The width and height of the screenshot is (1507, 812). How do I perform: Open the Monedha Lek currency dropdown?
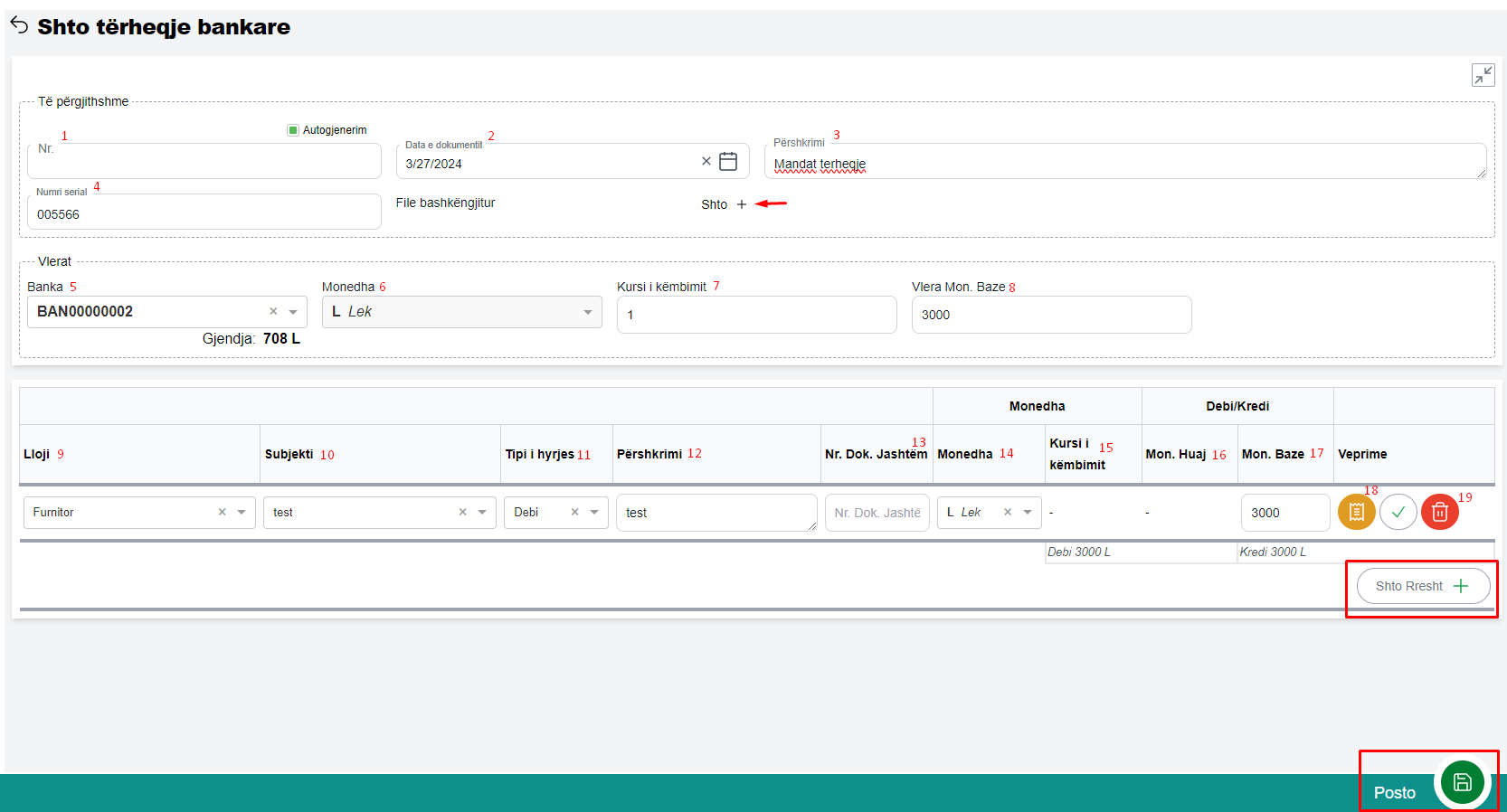coord(588,312)
